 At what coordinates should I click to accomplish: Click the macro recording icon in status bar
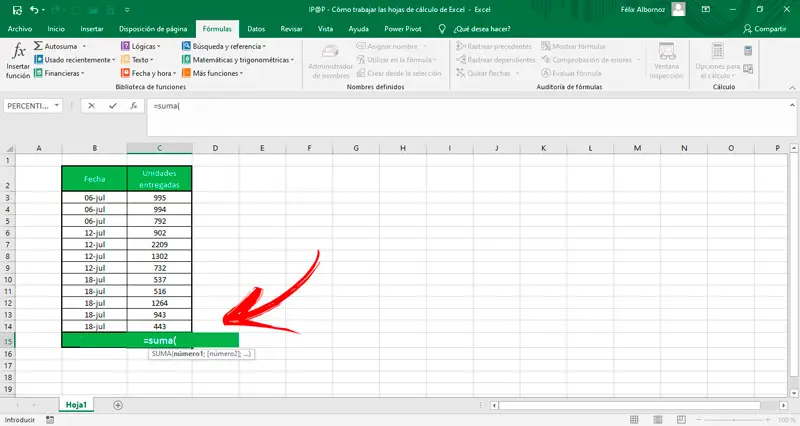pyautogui.click(x=49, y=419)
